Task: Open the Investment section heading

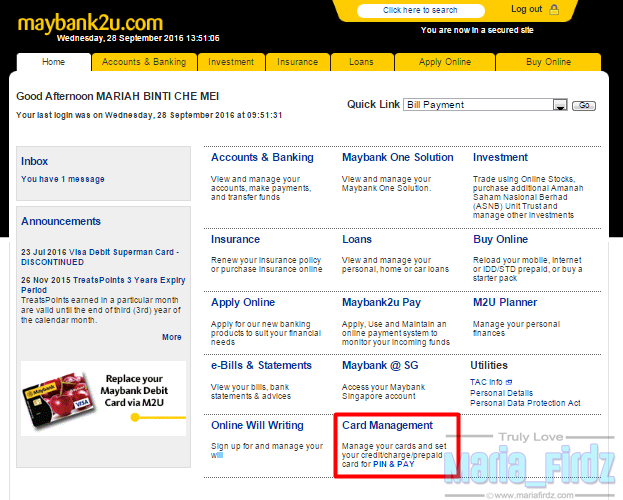Action: click(x=500, y=157)
